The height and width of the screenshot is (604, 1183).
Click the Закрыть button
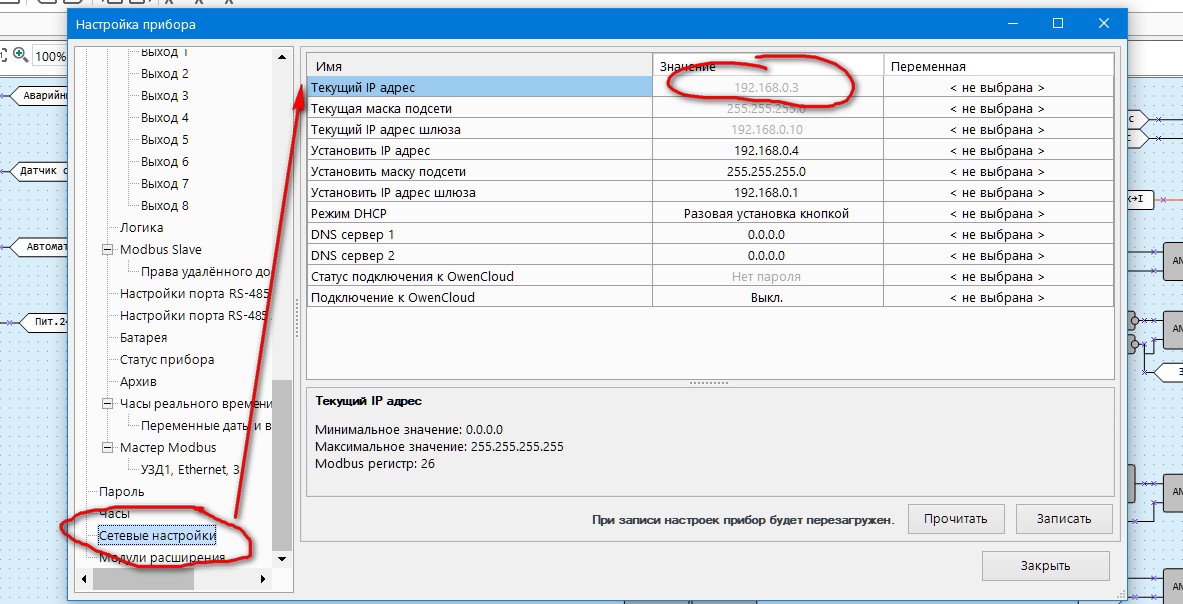point(1045,566)
